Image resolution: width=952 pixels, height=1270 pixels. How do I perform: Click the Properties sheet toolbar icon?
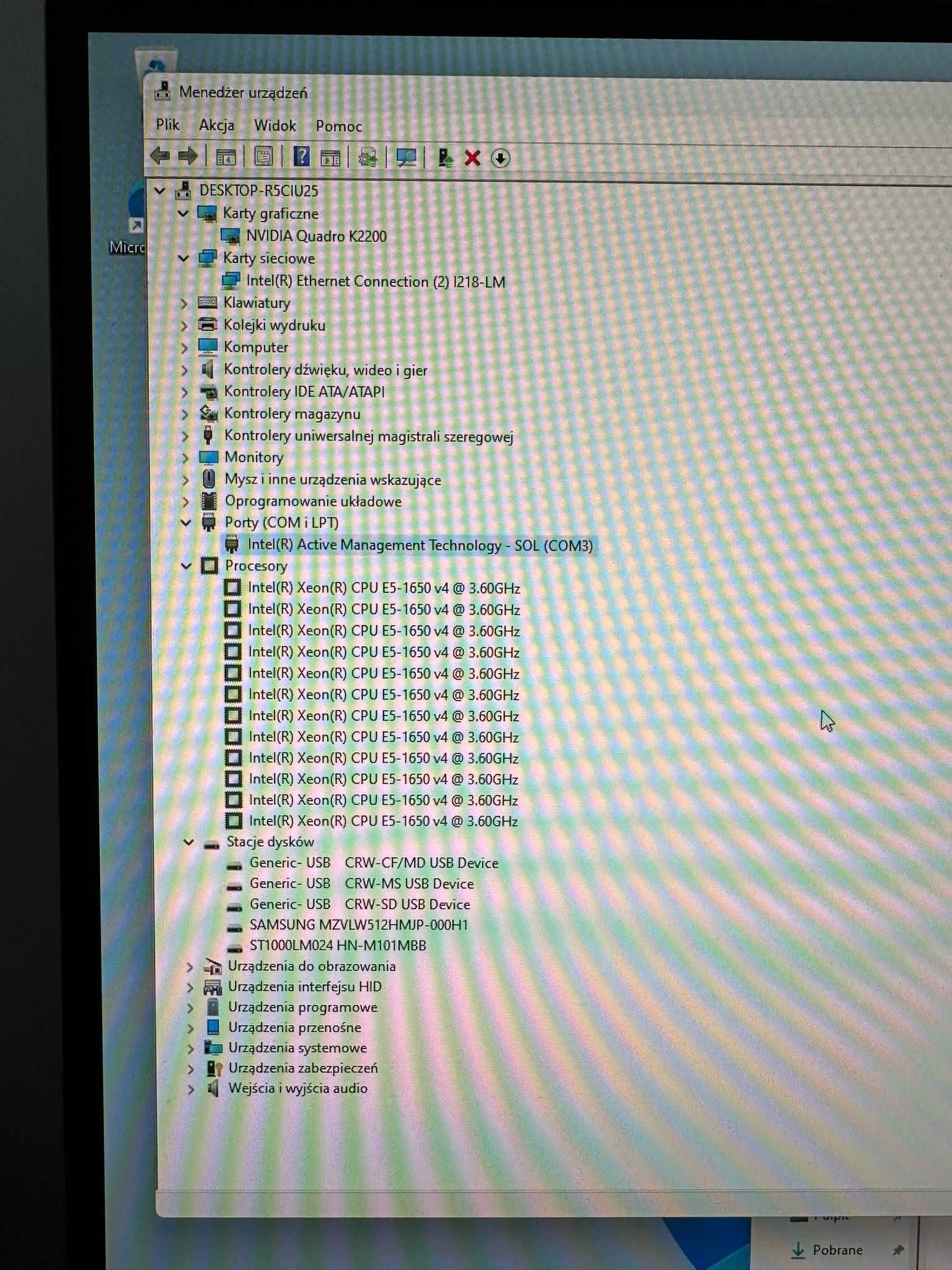coord(263,157)
